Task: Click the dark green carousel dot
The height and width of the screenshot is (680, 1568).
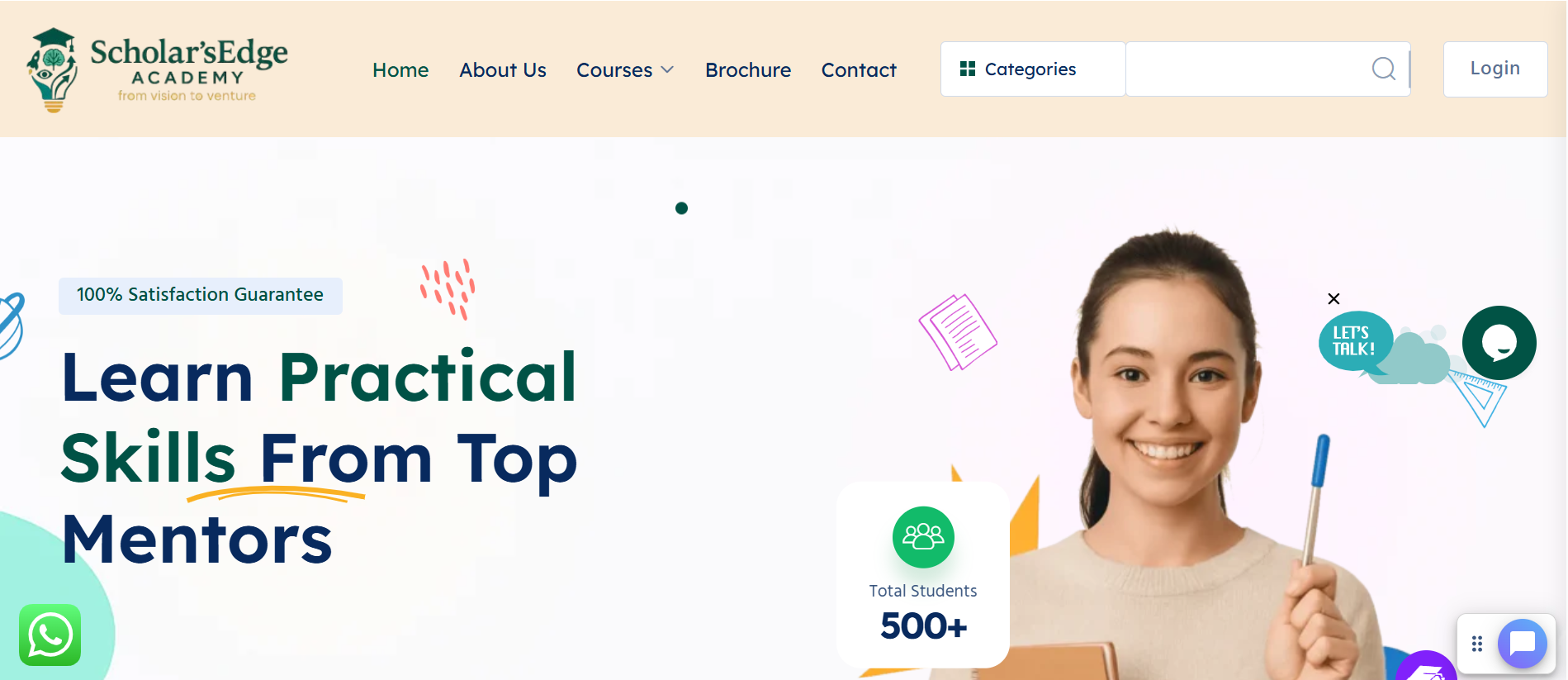Action: click(x=681, y=208)
